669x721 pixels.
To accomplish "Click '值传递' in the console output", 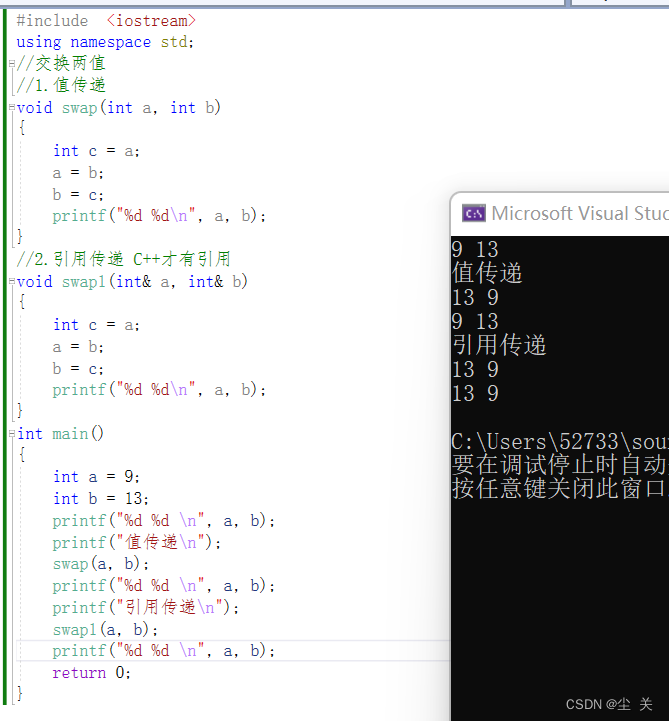I will click(x=487, y=273).
